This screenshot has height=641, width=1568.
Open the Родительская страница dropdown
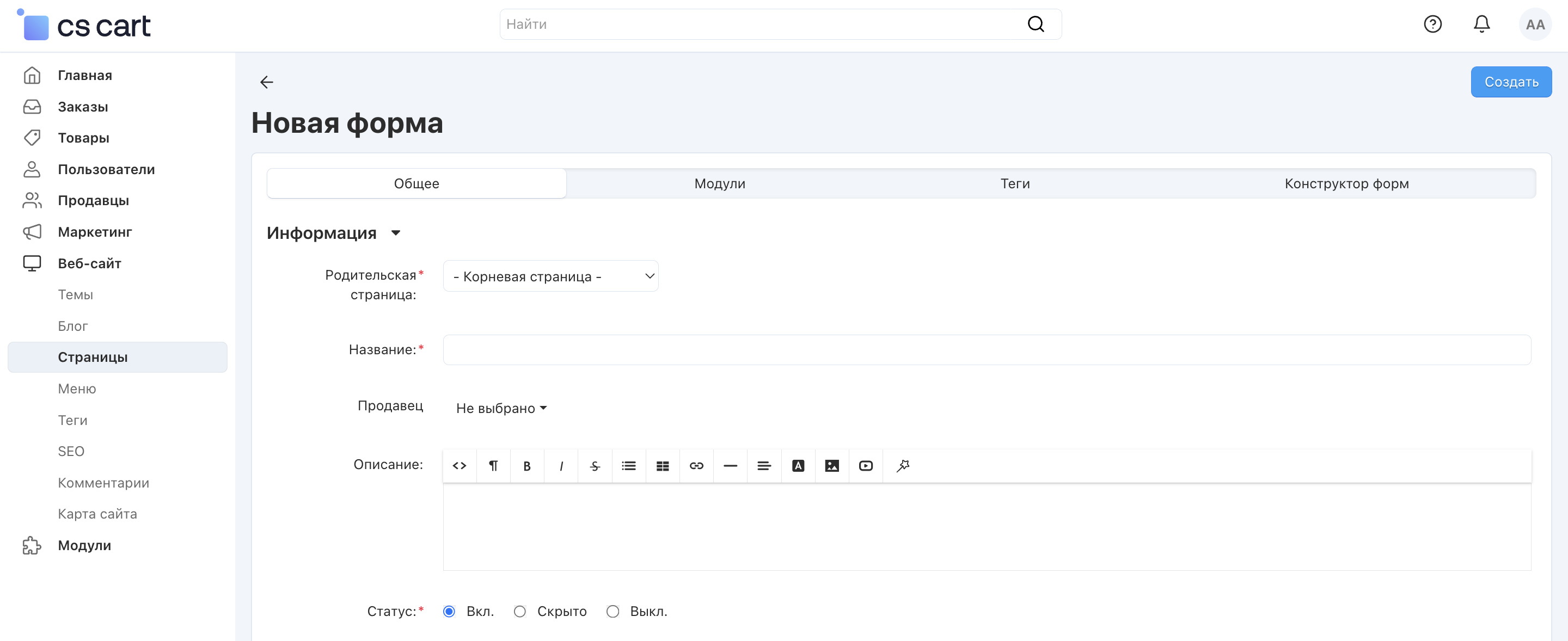coord(550,276)
